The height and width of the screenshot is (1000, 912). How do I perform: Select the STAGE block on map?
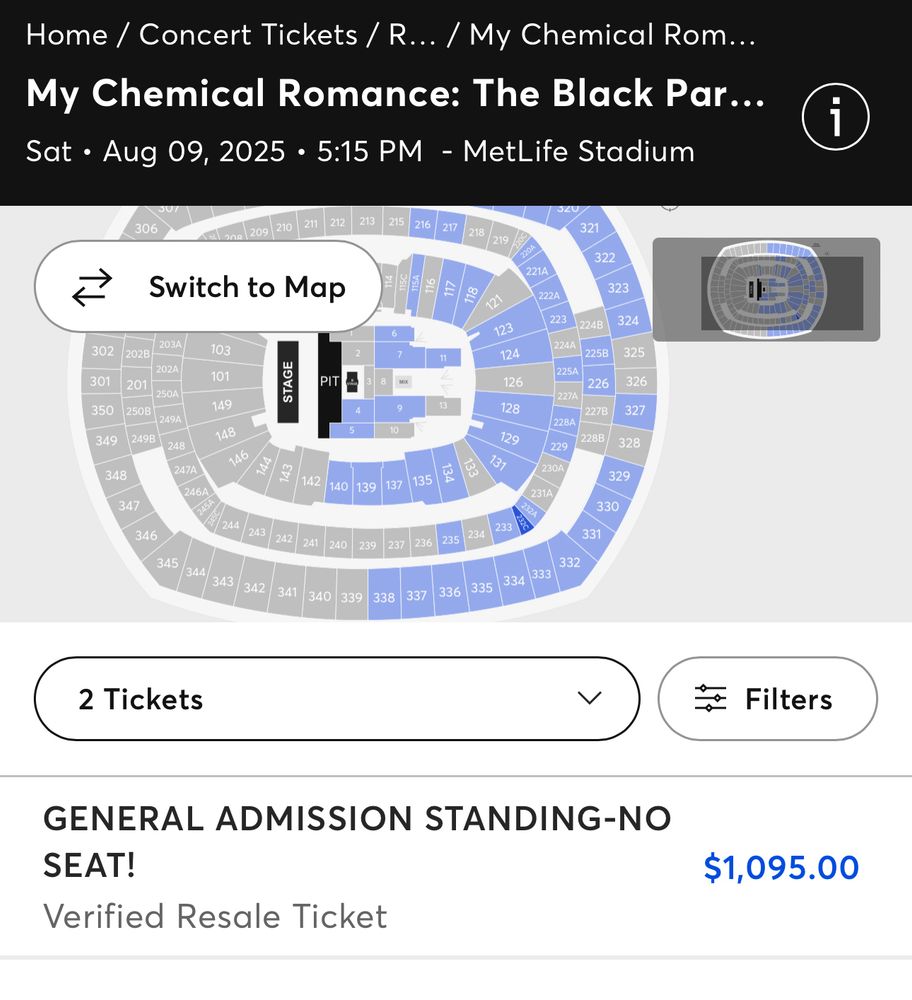pos(288,381)
